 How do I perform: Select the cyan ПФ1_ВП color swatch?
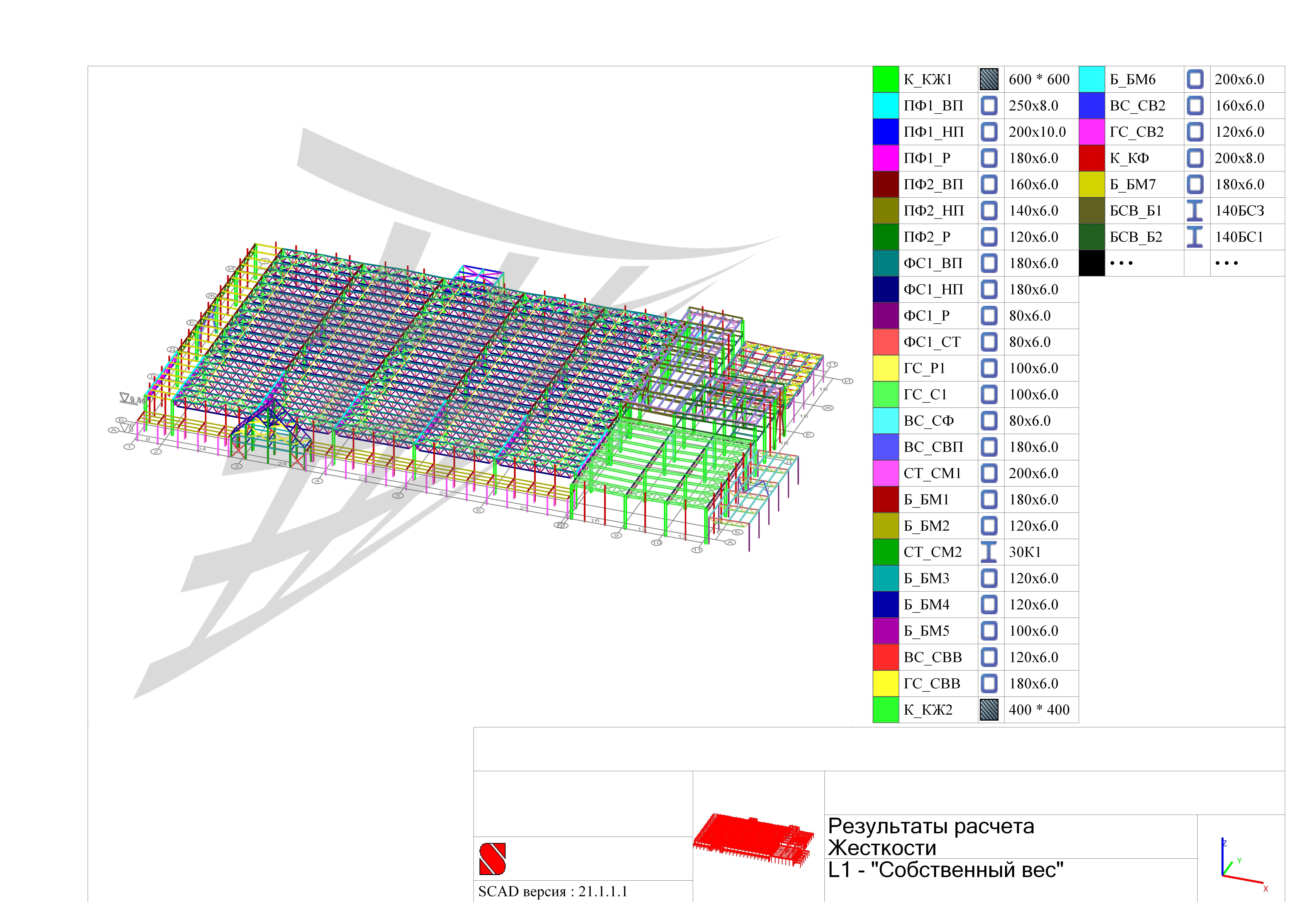886,105
